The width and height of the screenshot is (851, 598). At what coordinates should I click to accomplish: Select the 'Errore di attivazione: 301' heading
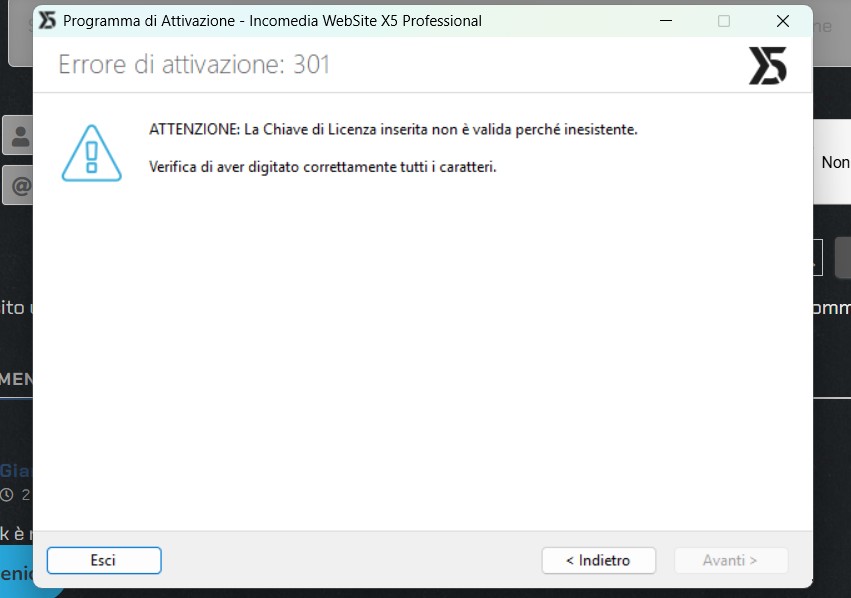[x=194, y=65]
